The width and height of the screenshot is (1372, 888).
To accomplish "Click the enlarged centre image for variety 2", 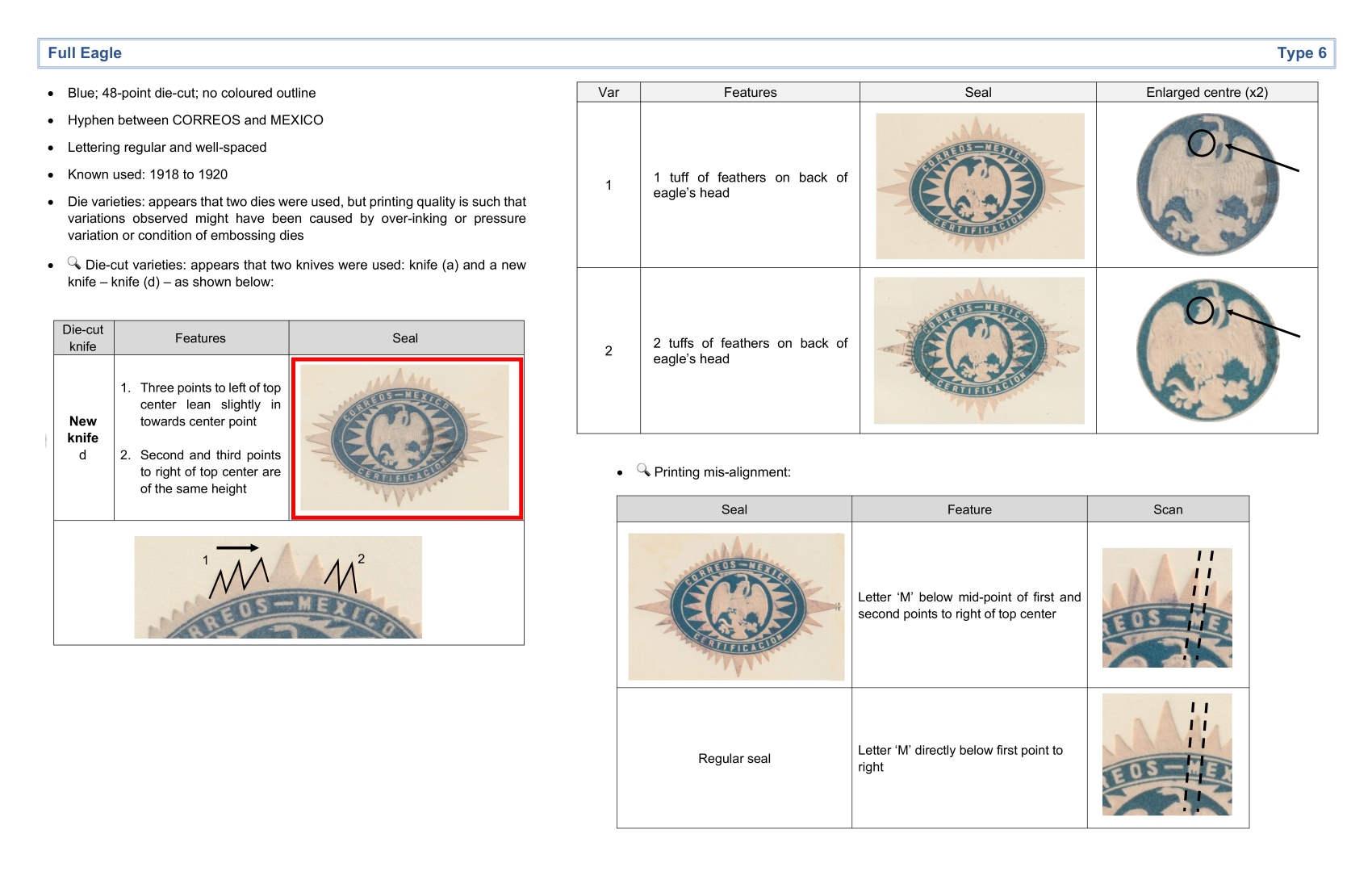I will [x=1207, y=350].
